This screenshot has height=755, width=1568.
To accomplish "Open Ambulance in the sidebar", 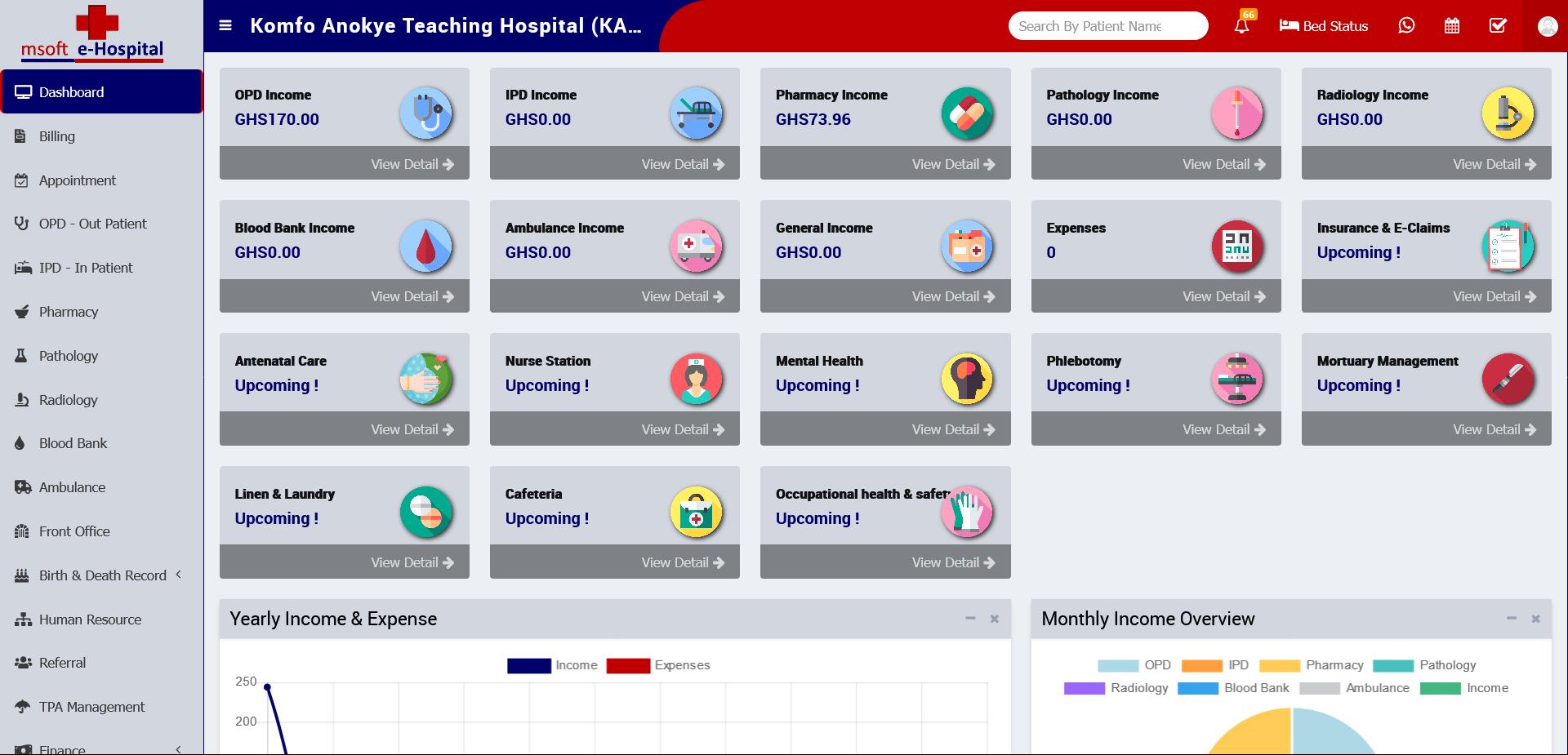I will [101, 487].
